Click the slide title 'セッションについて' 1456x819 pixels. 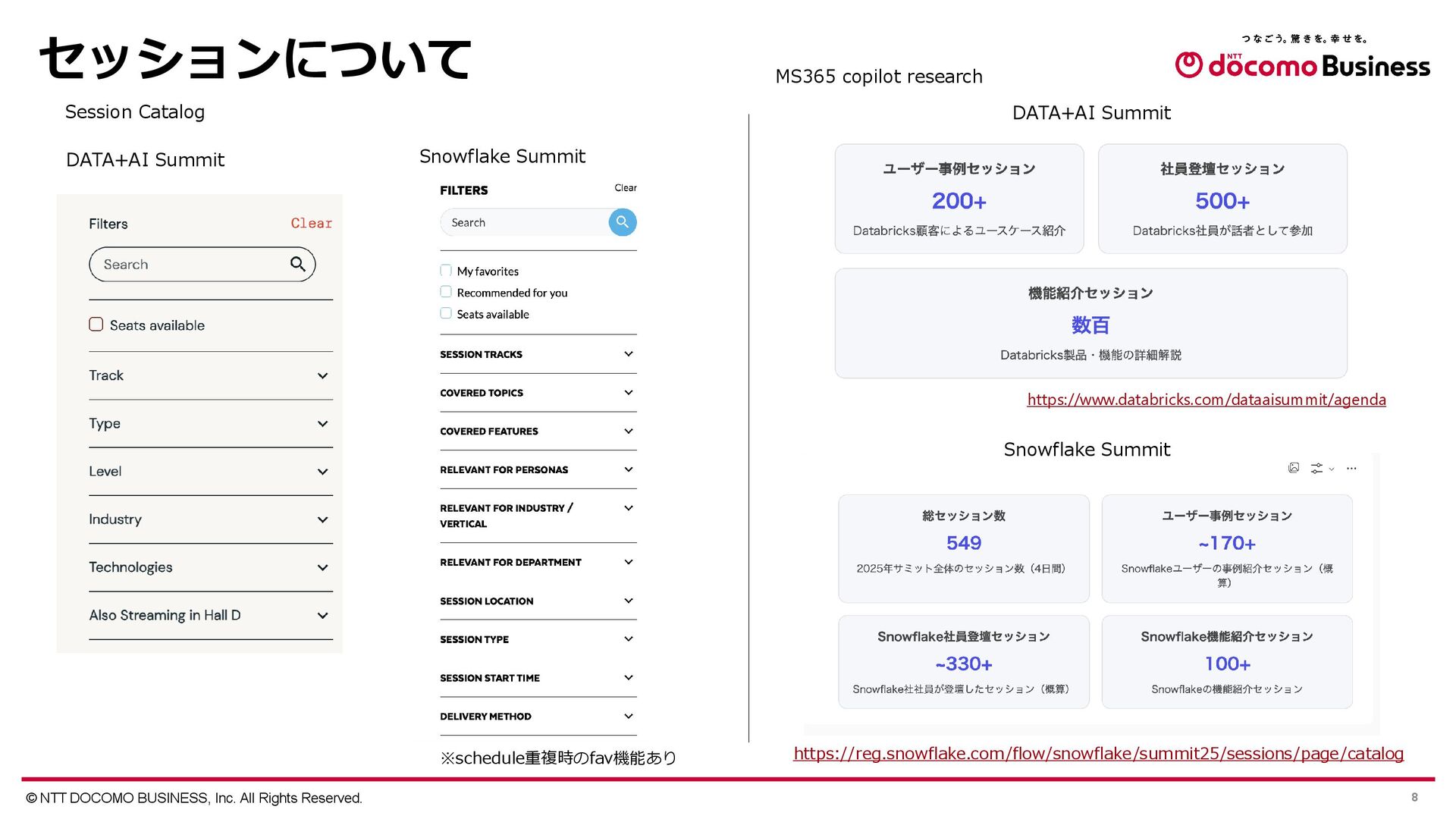point(256,58)
